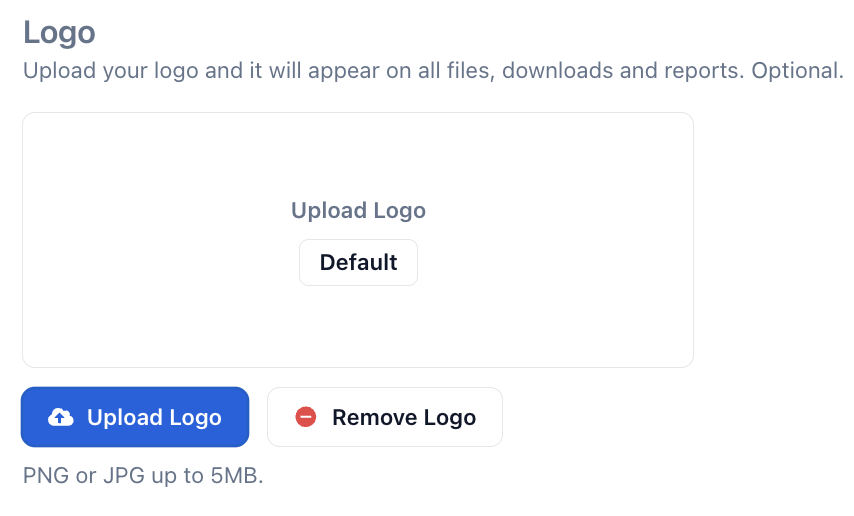Click "5MB" in file size hint
The height and width of the screenshot is (516, 854).
pyautogui.click(x=235, y=475)
